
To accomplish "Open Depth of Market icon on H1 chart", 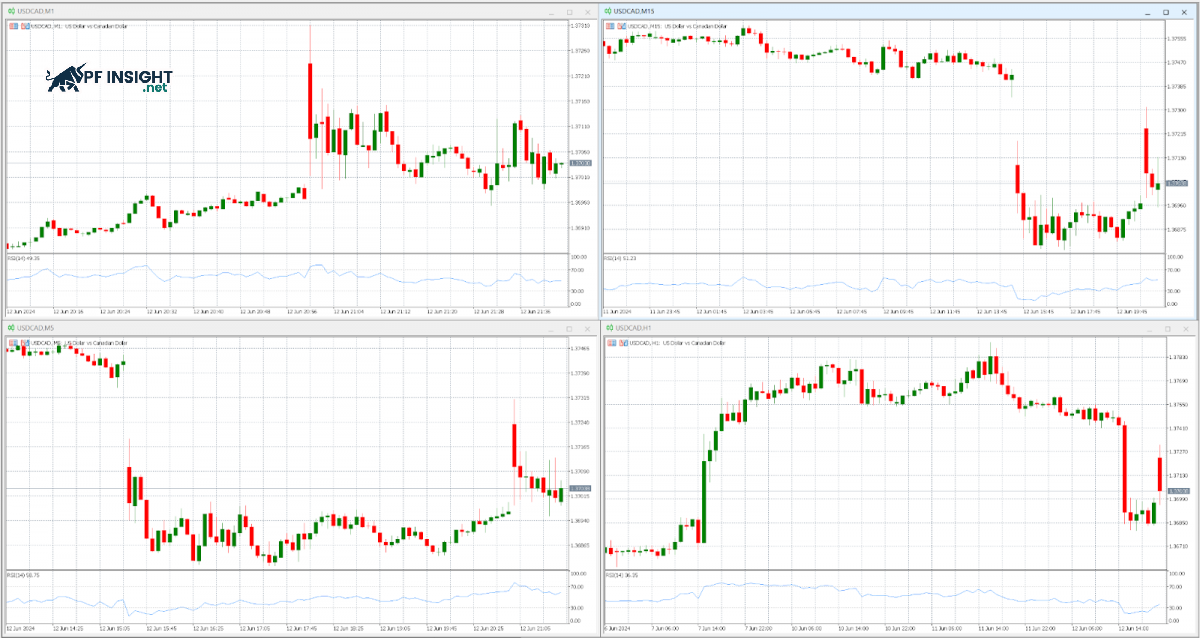I will coord(622,343).
